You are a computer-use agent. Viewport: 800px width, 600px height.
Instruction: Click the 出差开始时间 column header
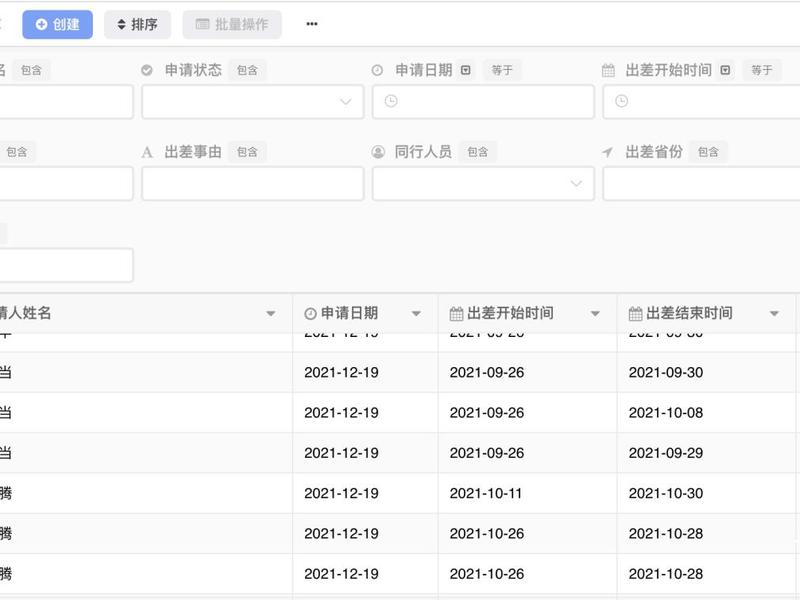(528, 313)
